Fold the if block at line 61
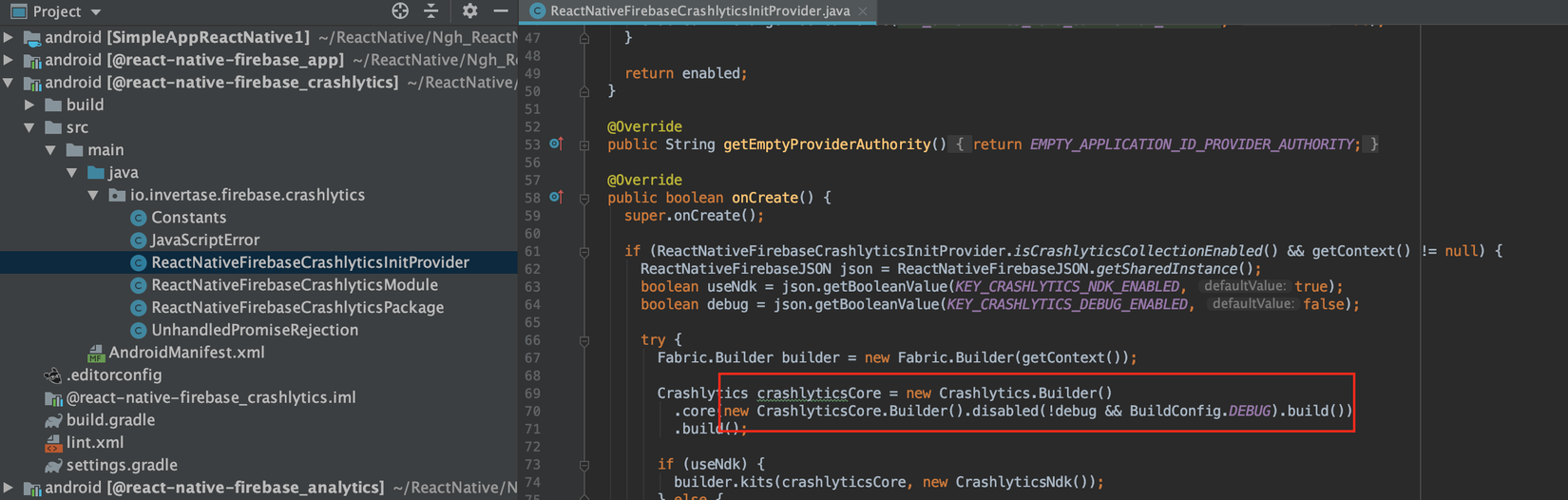1568x500 pixels. pyautogui.click(x=584, y=251)
